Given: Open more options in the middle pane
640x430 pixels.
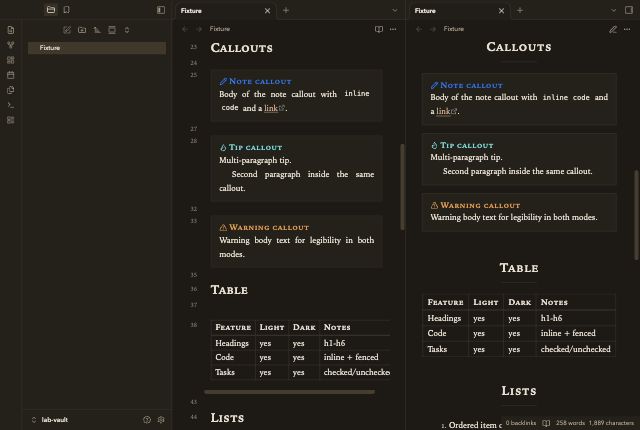Looking at the screenshot, I should 393,29.
